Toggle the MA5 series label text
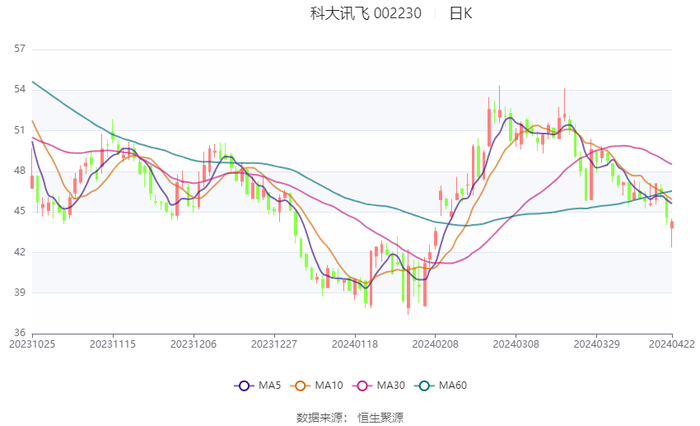Viewport: 700px width, 426px height. pos(268,386)
